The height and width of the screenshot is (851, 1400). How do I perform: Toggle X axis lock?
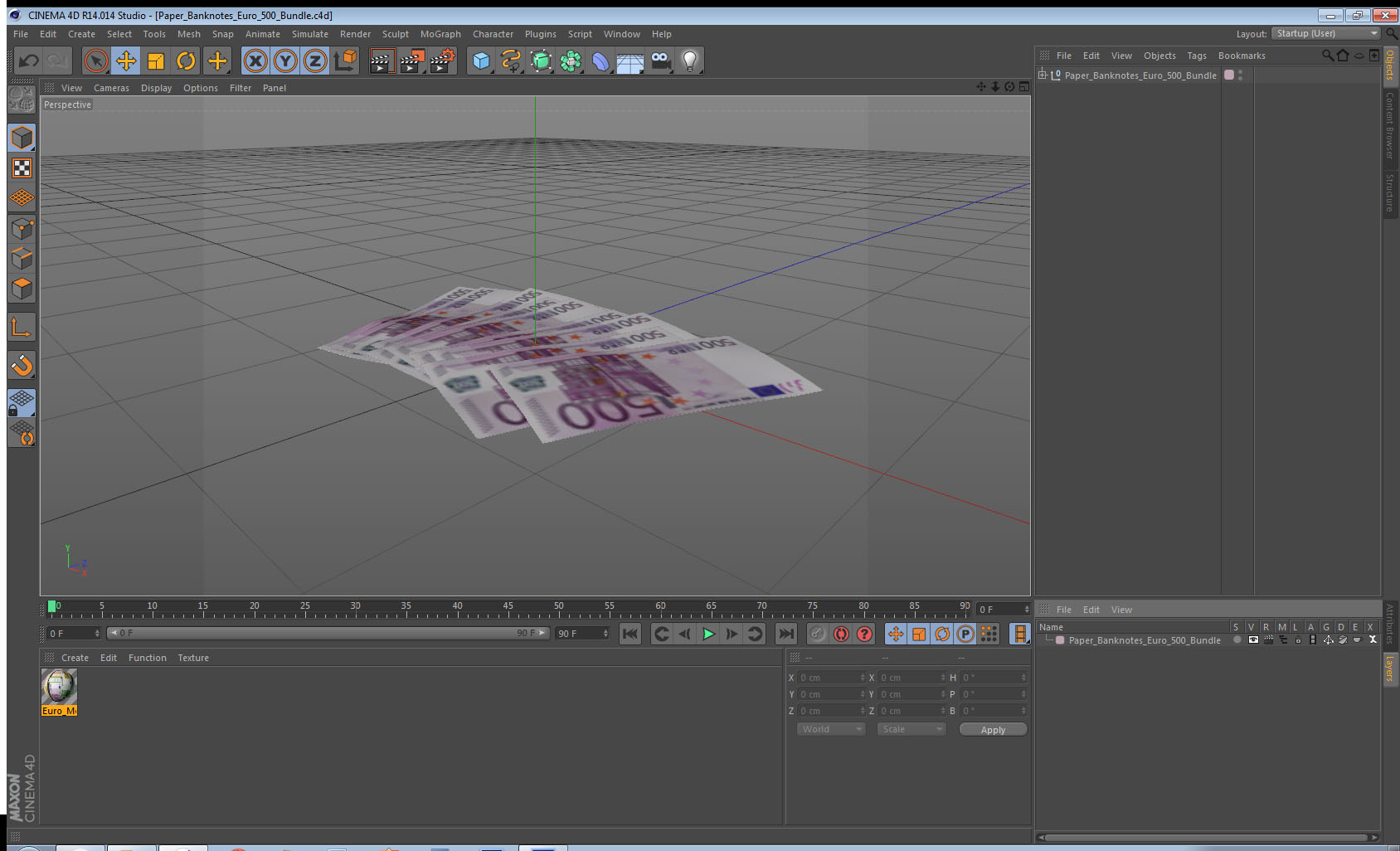tap(255, 61)
